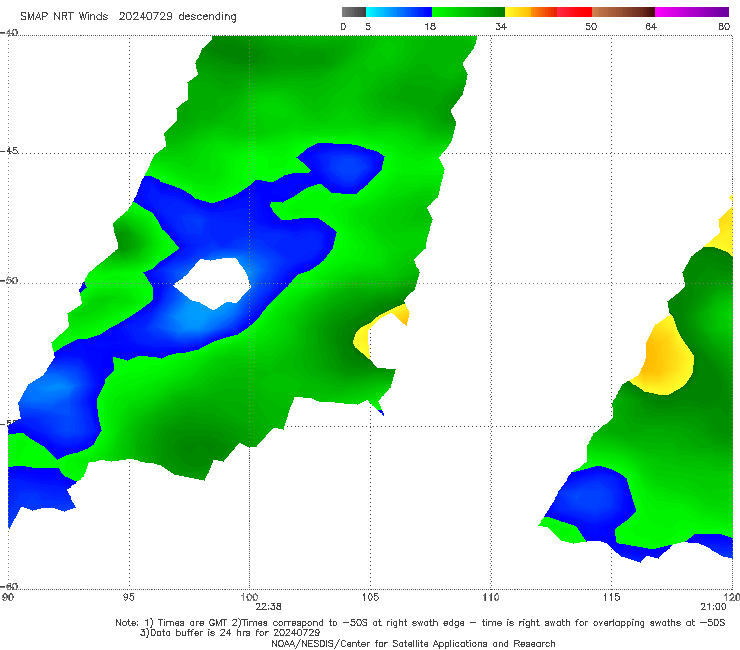Click the longitude label 115
Screen dimensions: 740x650
(x=611, y=597)
